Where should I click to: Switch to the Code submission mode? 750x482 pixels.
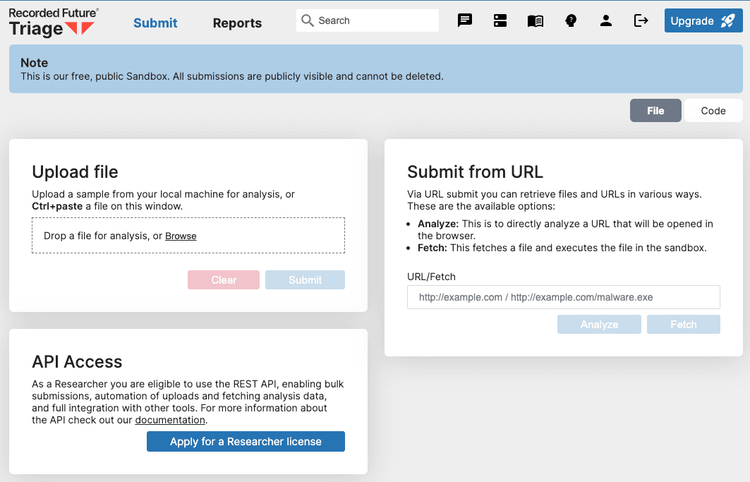coord(713,111)
